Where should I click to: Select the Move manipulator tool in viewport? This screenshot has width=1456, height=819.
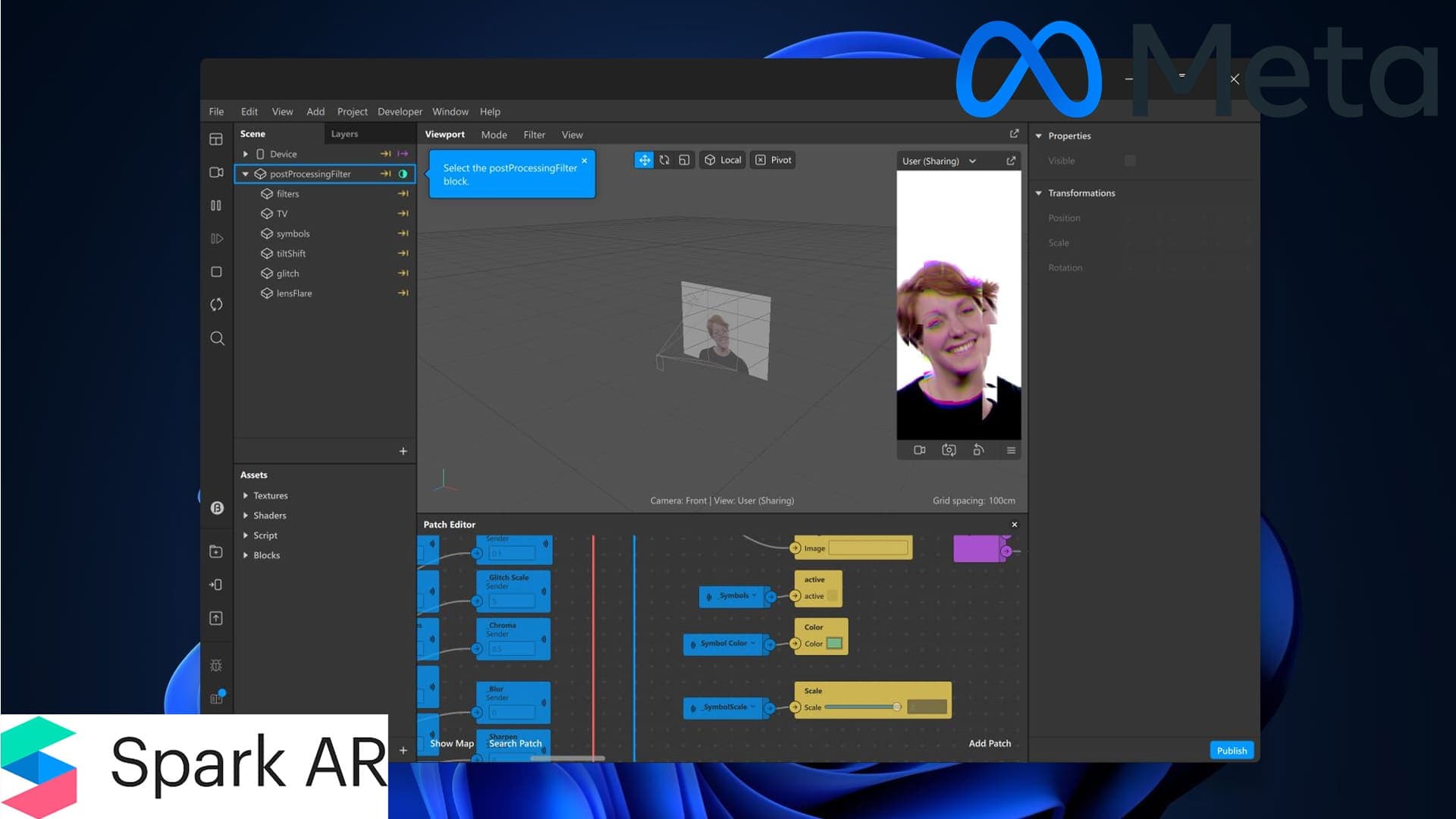pos(644,160)
